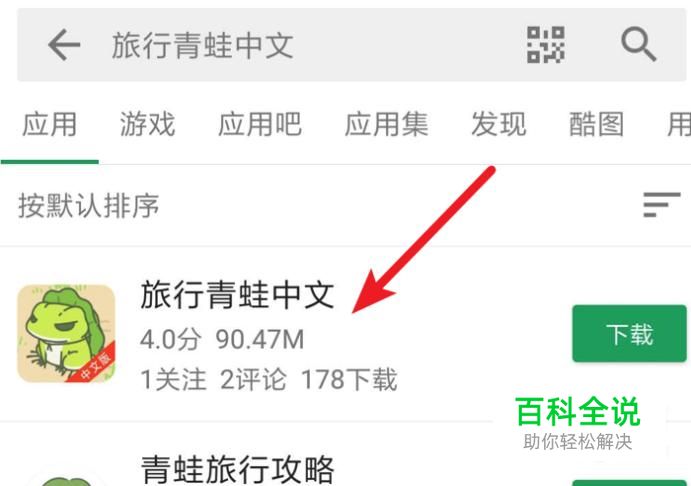Open the QR code scanner icon

click(x=546, y=45)
